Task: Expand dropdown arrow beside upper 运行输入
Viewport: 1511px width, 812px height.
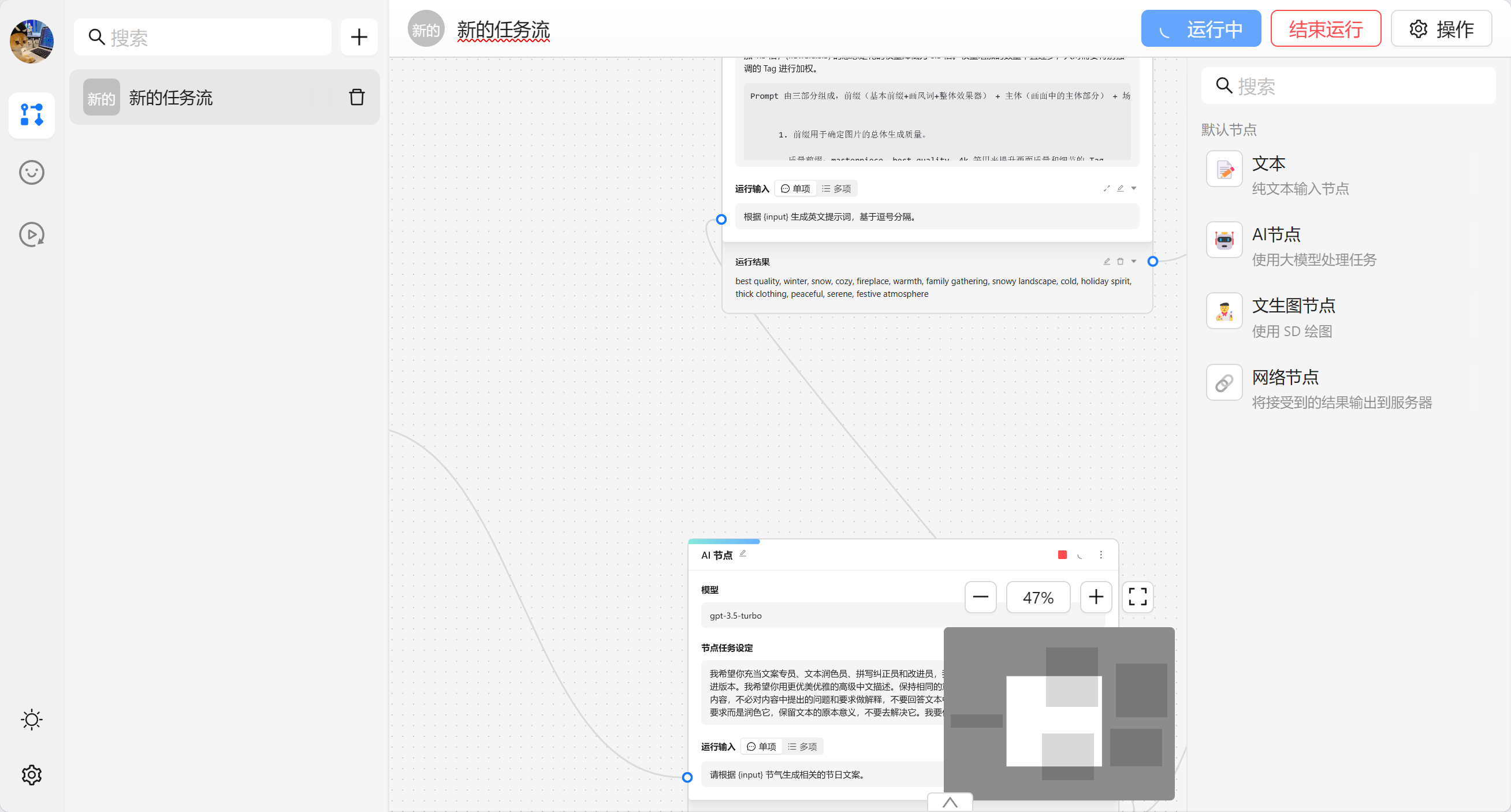Action: [x=1134, y=188]
